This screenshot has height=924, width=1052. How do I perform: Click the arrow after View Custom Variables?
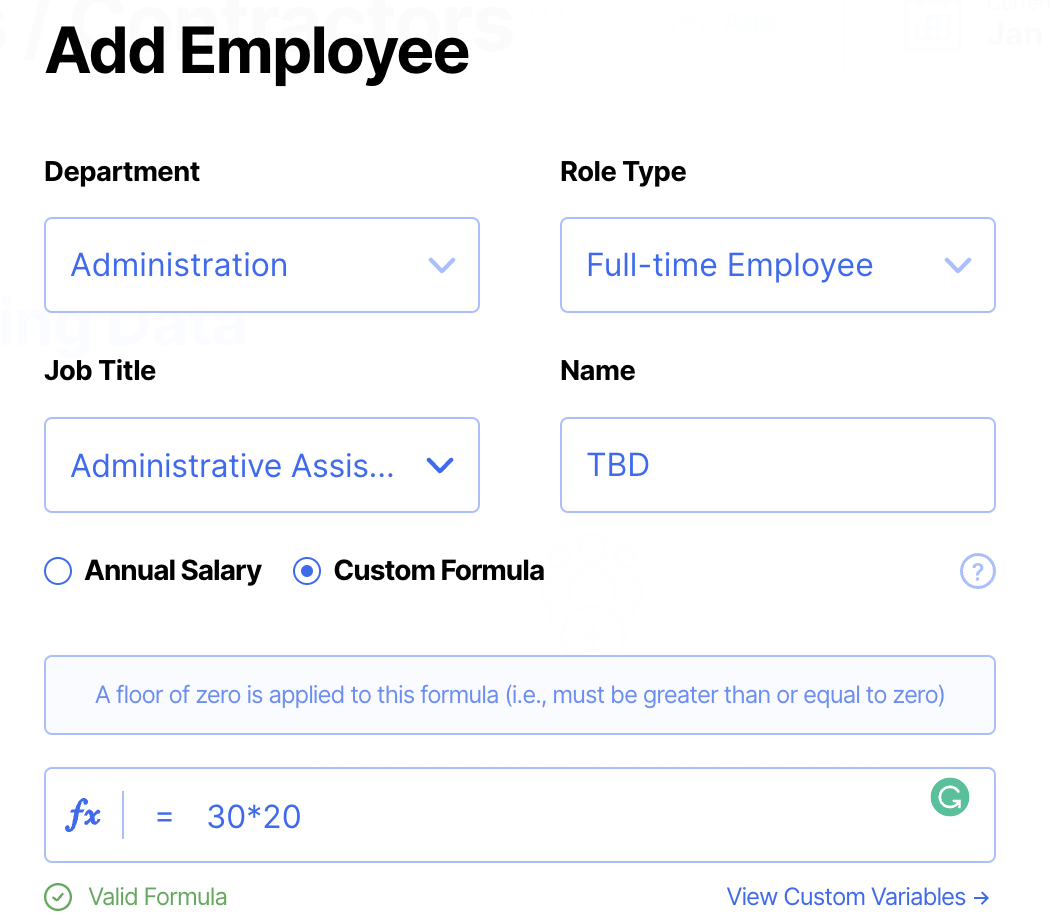tap(981, 897)
